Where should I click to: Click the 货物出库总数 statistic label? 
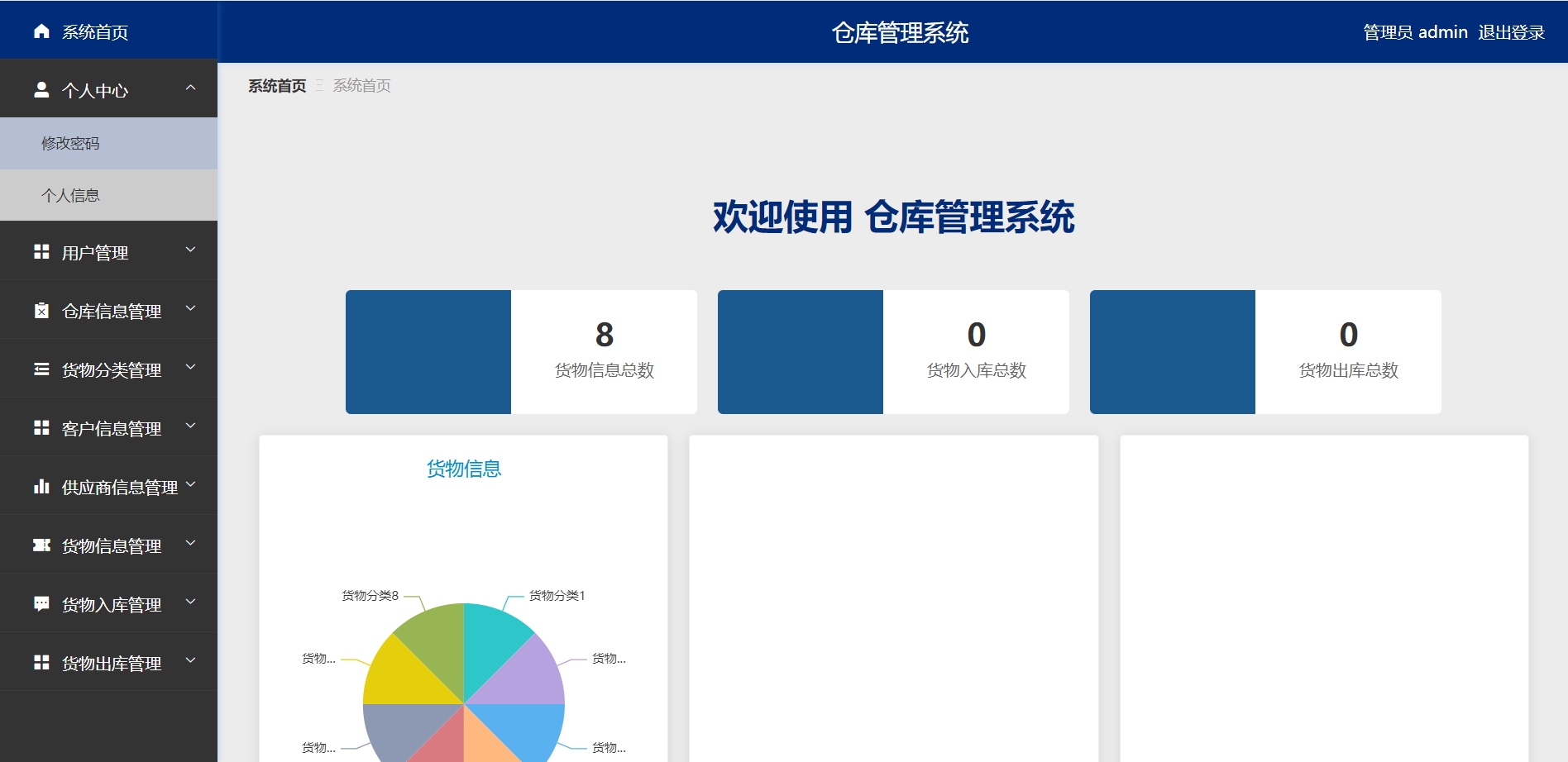(x=1349, y=370)
